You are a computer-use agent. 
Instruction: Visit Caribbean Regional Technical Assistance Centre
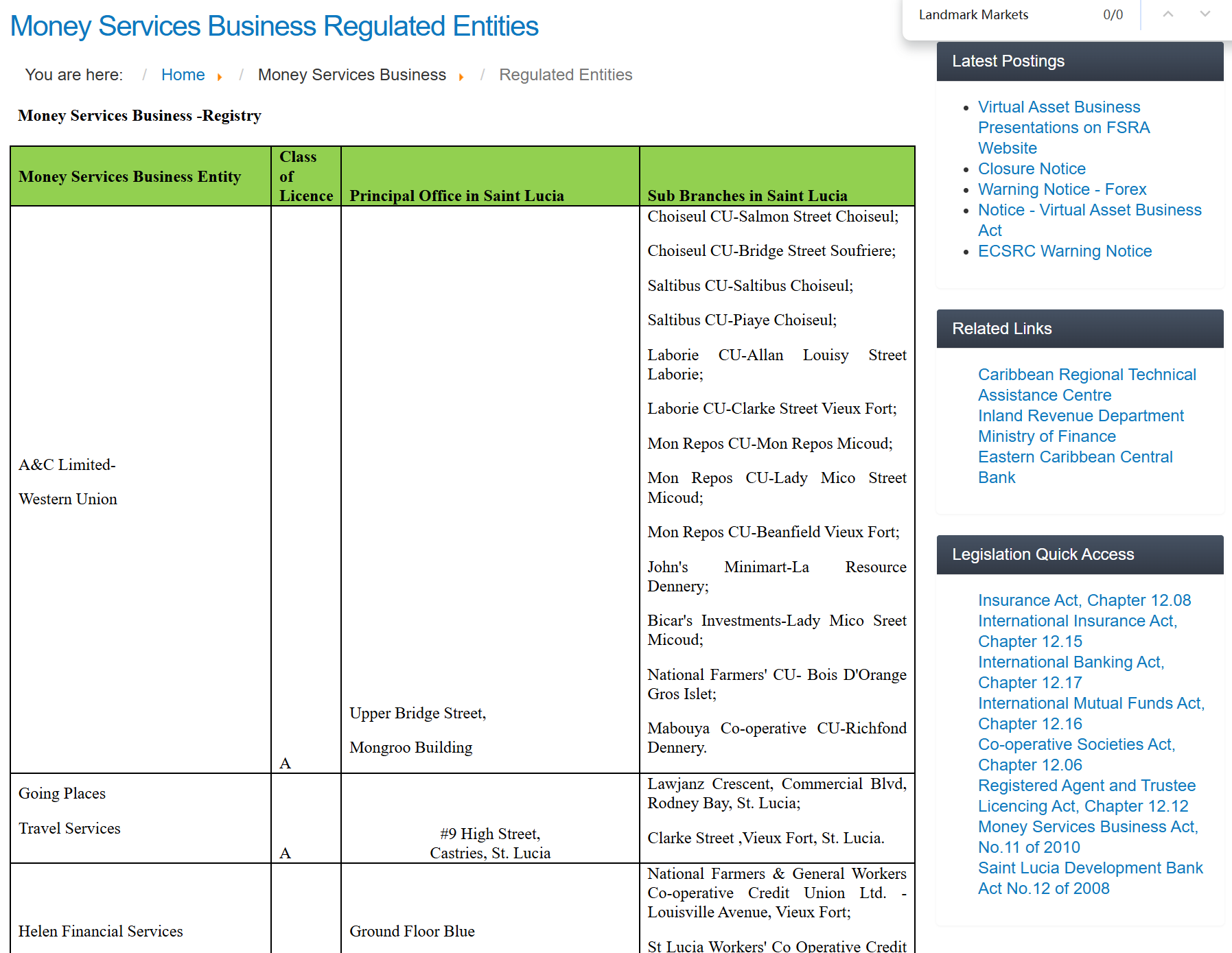pyautogui.click(x=1086, y=385)
